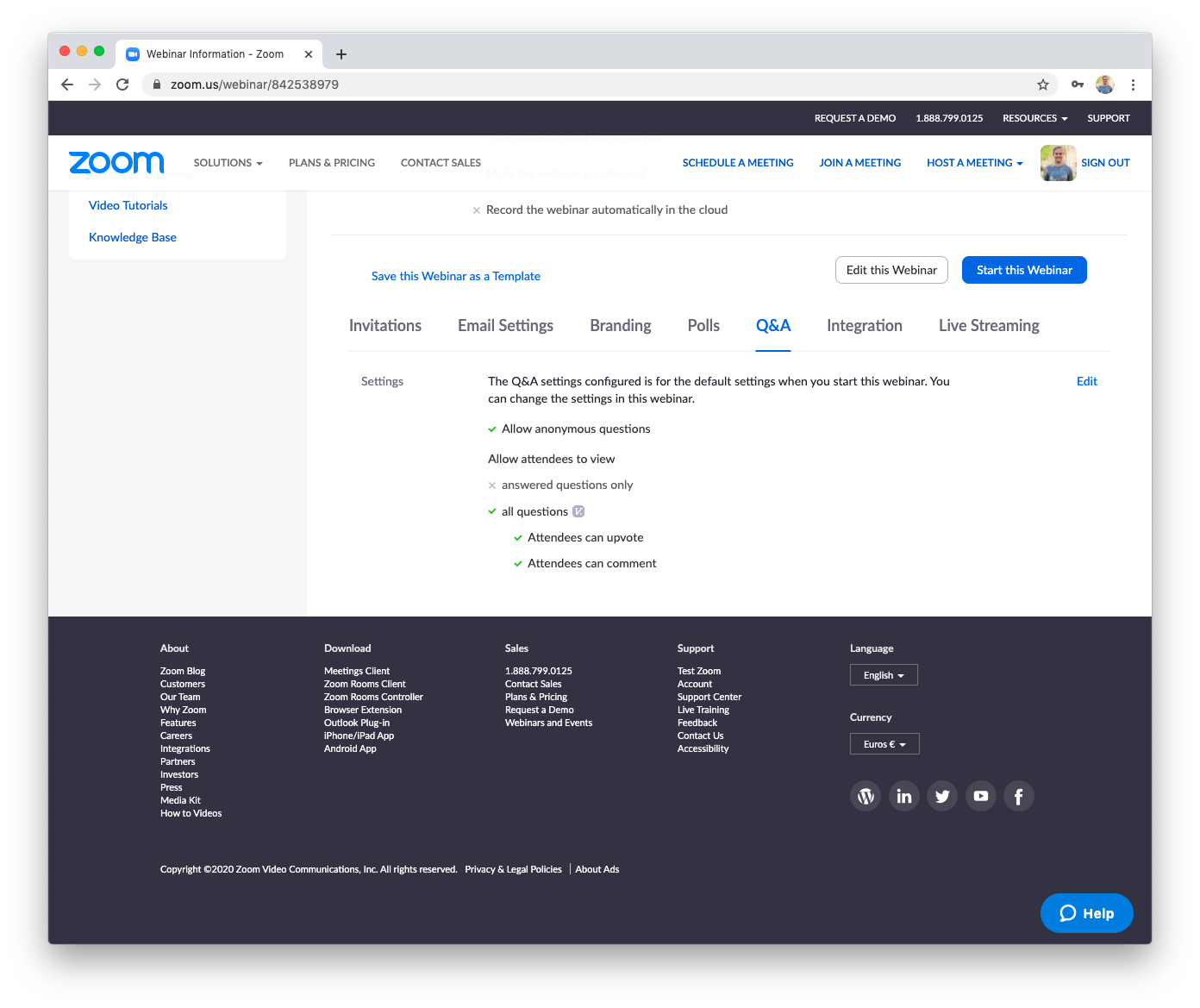Open Knowledge Base in the sidebar
The width and height of the screenshot is (1200, 1008).
(x=133, y=237)
